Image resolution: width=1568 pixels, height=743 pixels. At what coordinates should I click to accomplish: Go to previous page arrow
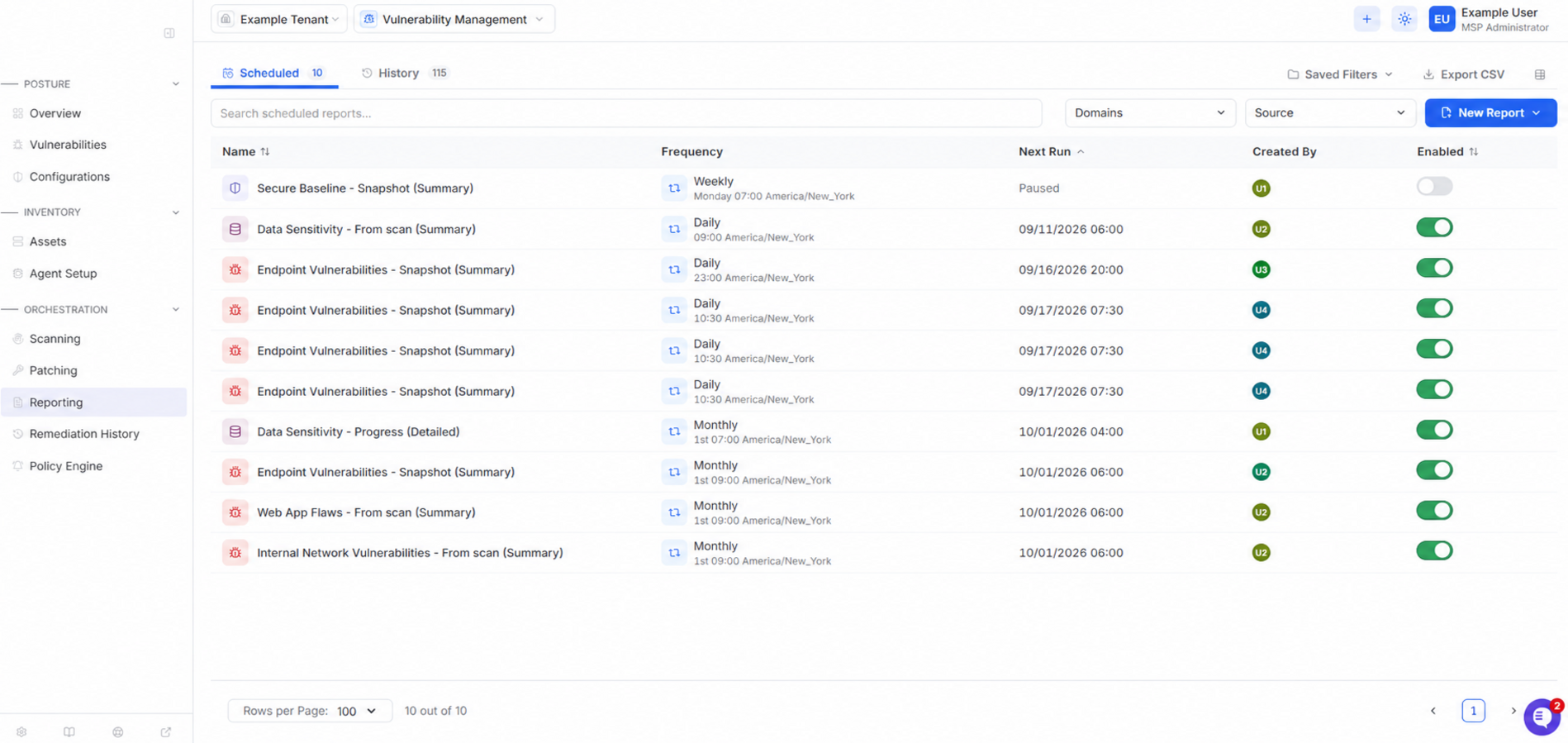coord(1433,711)
